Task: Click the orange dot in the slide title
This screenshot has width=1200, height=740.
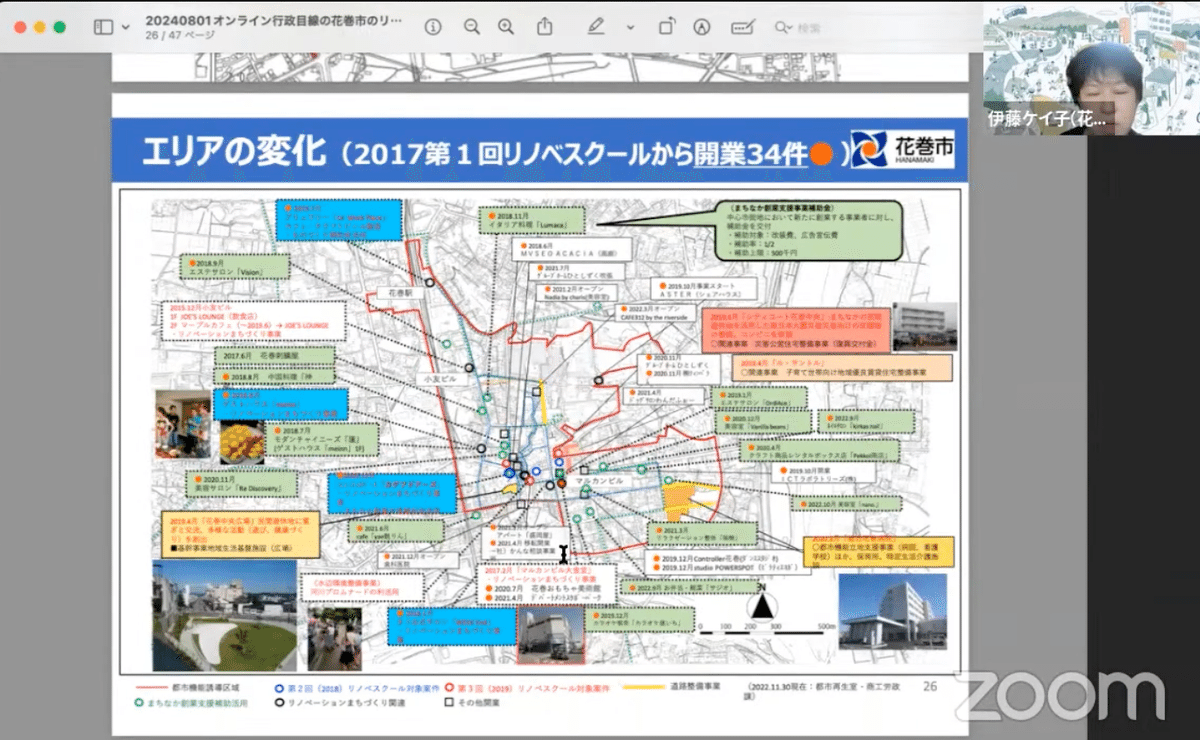Action: pyautogui.click(x=820, y=153)
